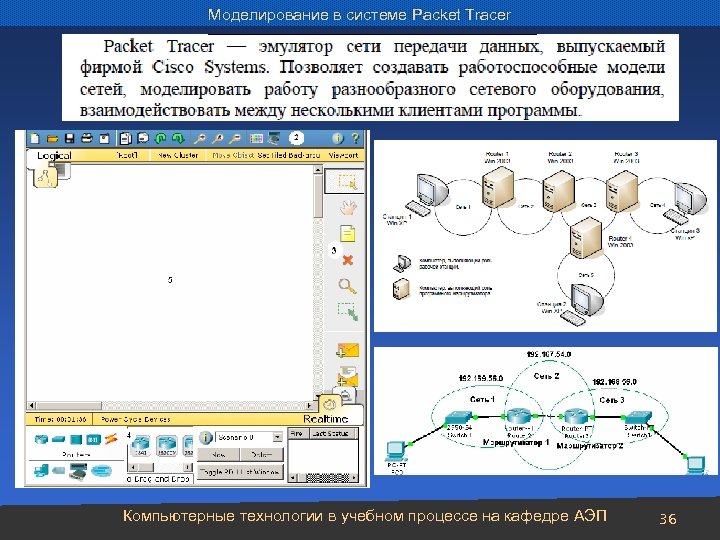Select the Multiuser Connection icon
Image resolution: width=720 pixels, height=540 pixels.
coord(101,471)
